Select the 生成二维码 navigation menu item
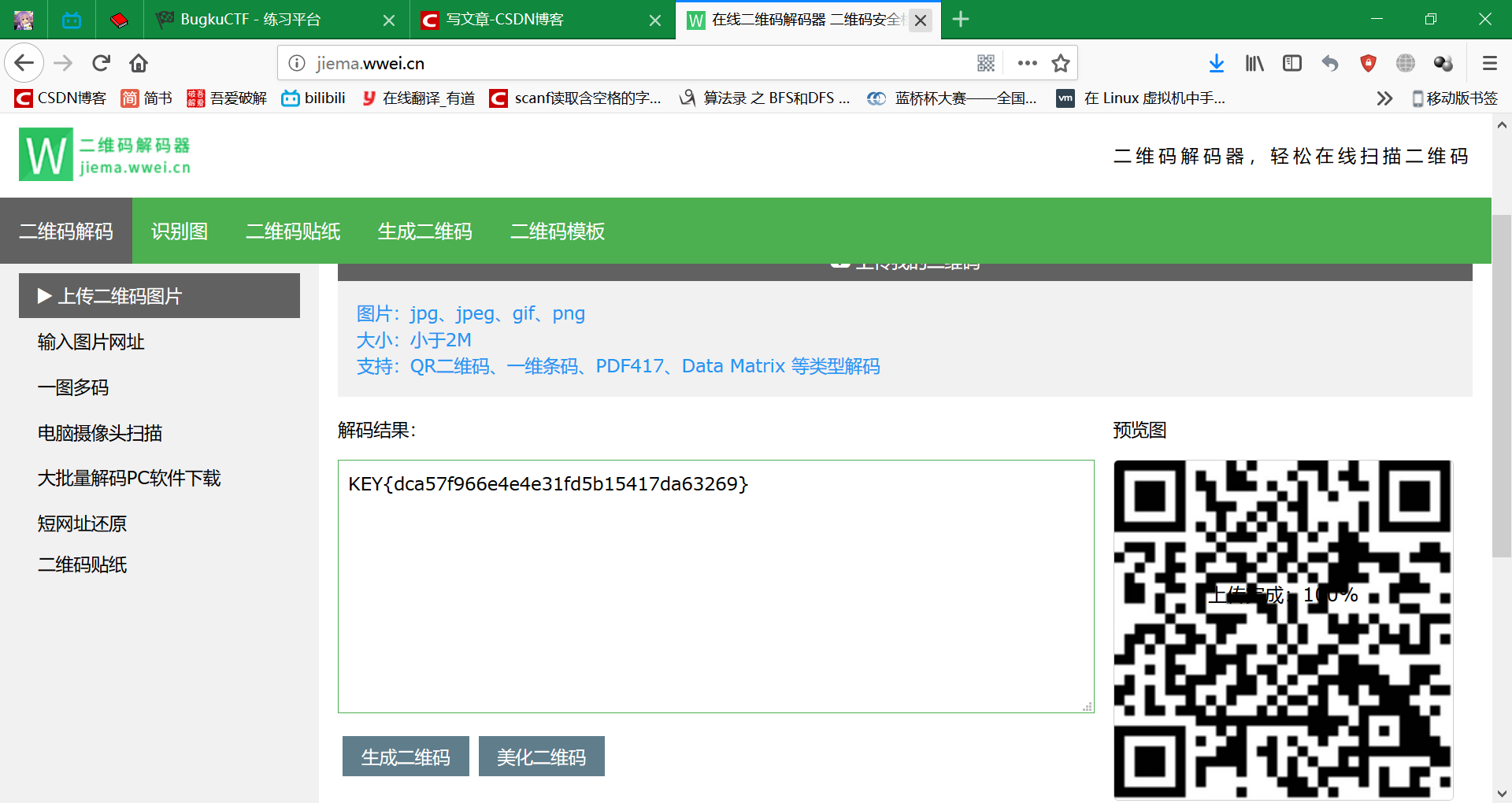 (424, 231)
